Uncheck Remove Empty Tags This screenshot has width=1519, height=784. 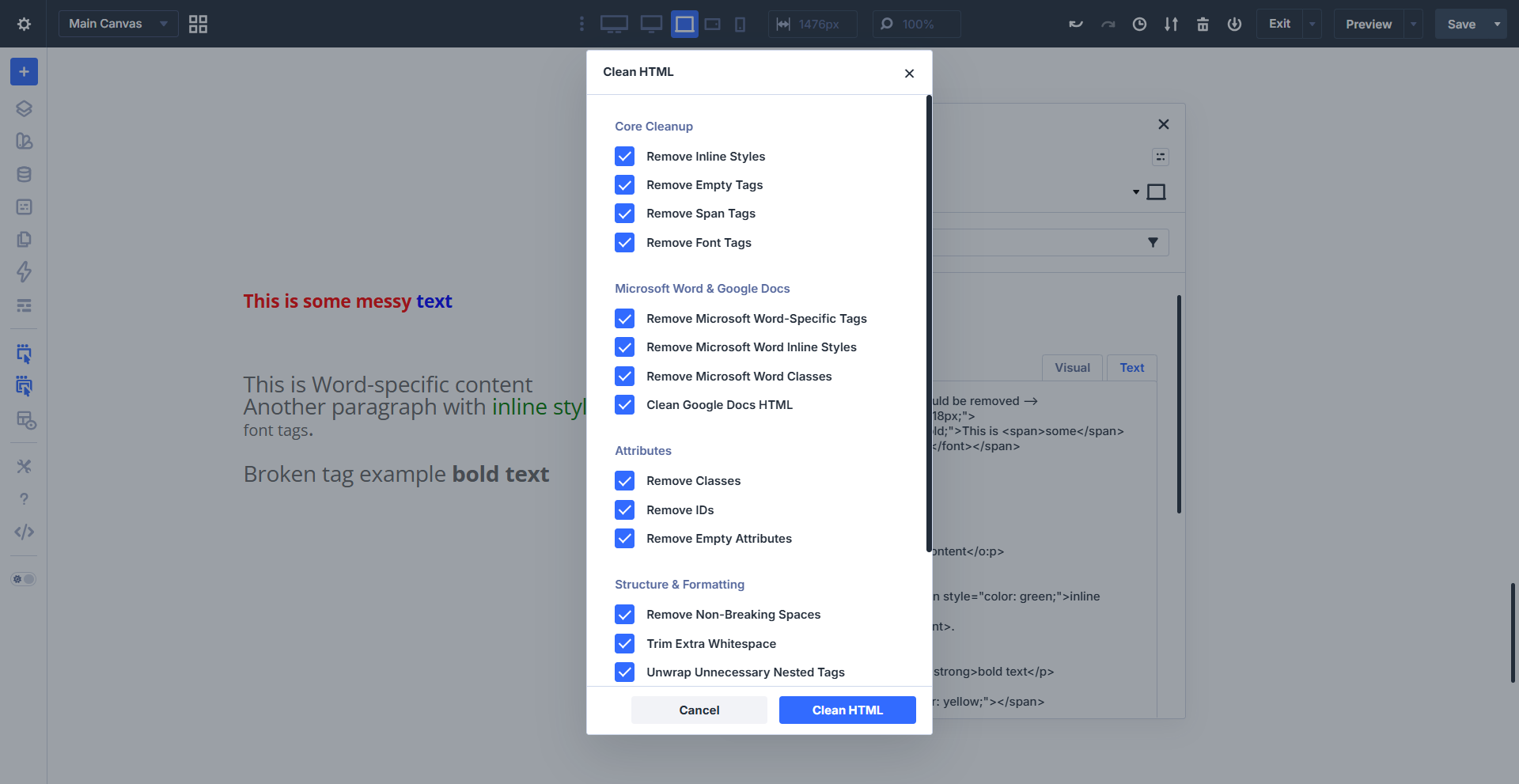pyautogui.click(x=625, y=185)
